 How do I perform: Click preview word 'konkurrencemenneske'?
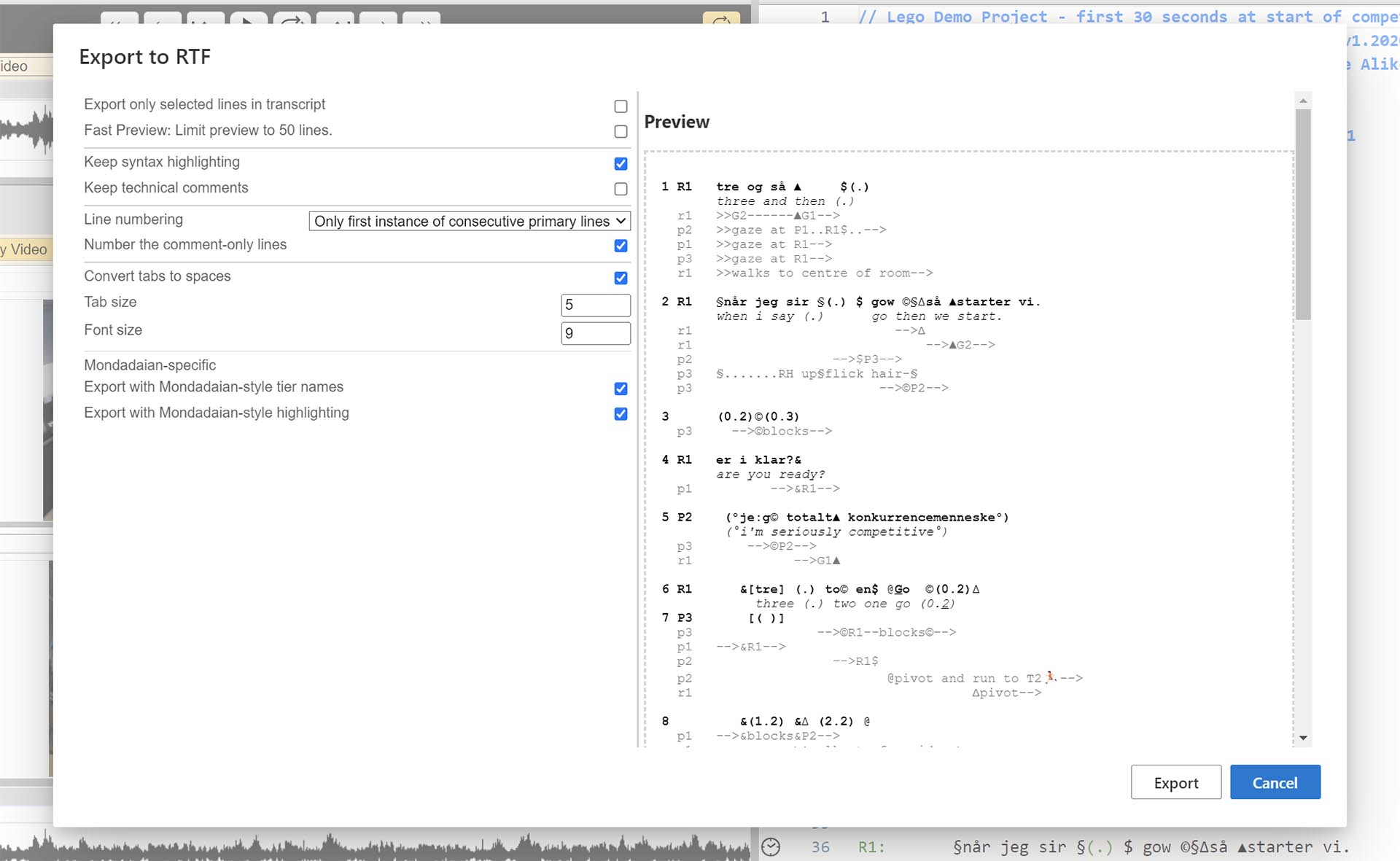922,518
